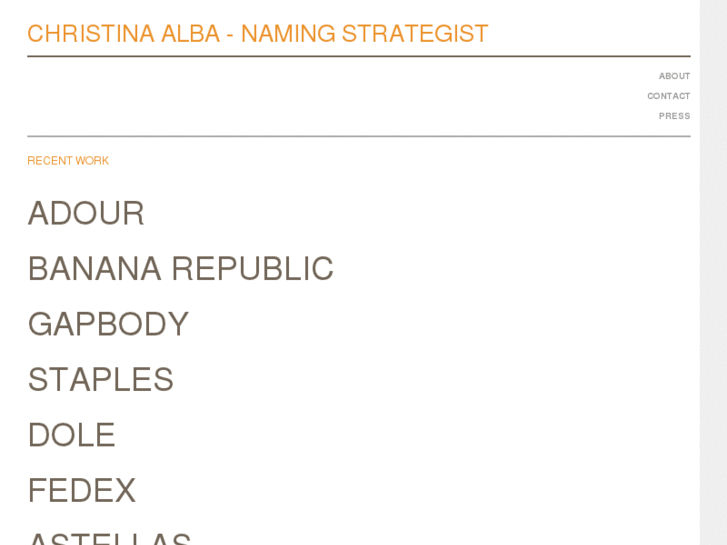The height and width of the screenshot is (545, 727).
Task: Navigate home via the orange site header
Action: click(257, 33)
